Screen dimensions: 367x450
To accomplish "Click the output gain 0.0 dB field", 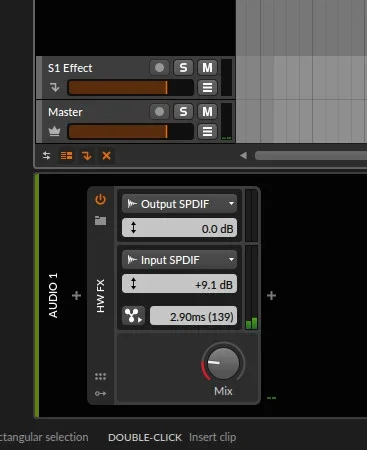I will (179, 228).
